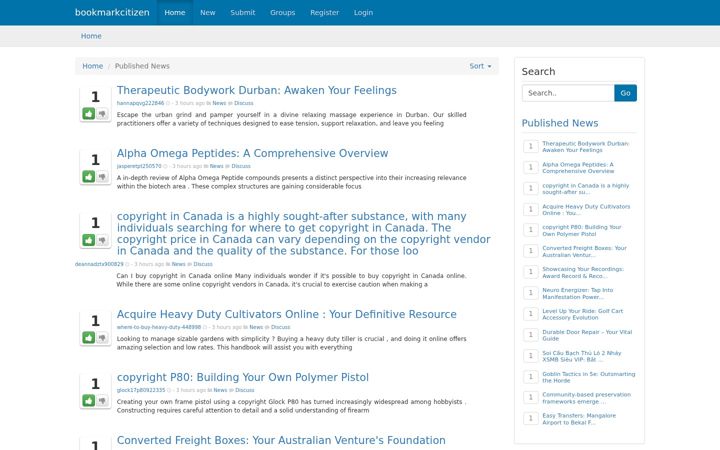Click News category under Therapeutic Bodywork post

[219, 103]
